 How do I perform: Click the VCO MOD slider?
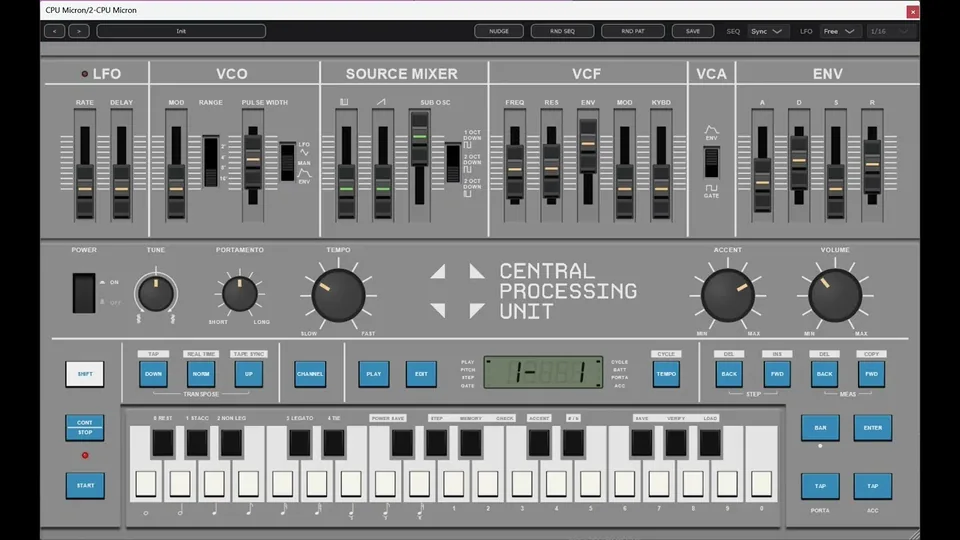point(176,189)
